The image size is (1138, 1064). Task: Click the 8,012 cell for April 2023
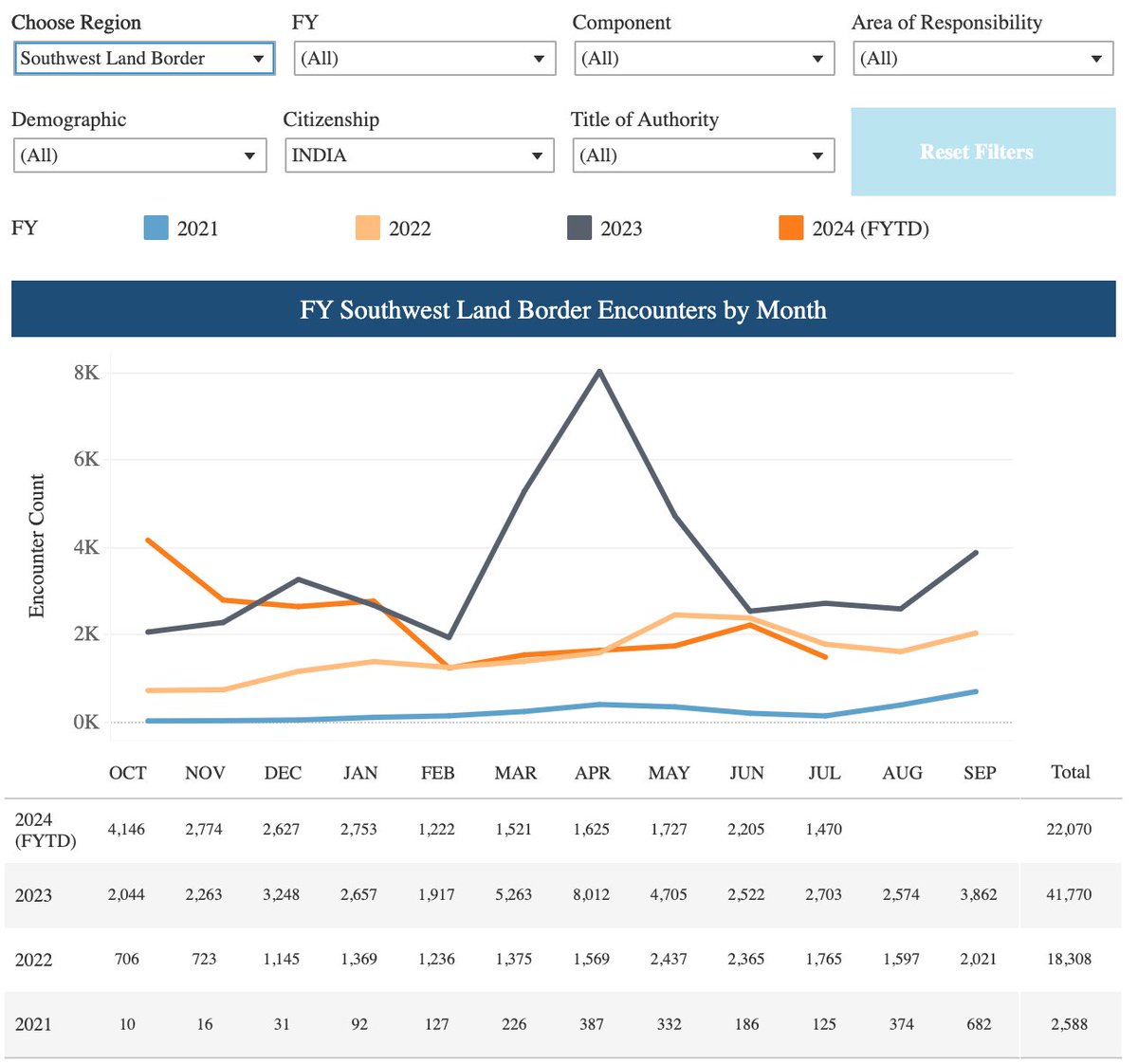coord(591,894)
